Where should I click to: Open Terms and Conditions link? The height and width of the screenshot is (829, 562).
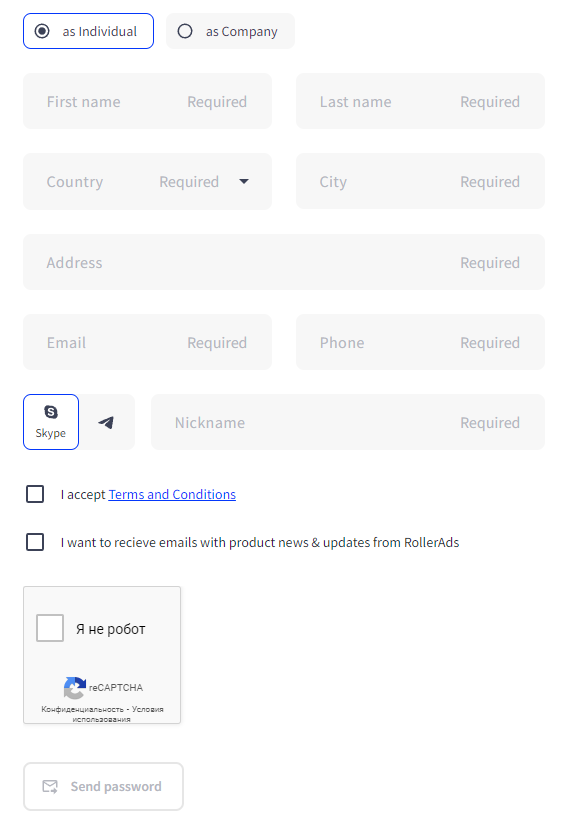172,494
